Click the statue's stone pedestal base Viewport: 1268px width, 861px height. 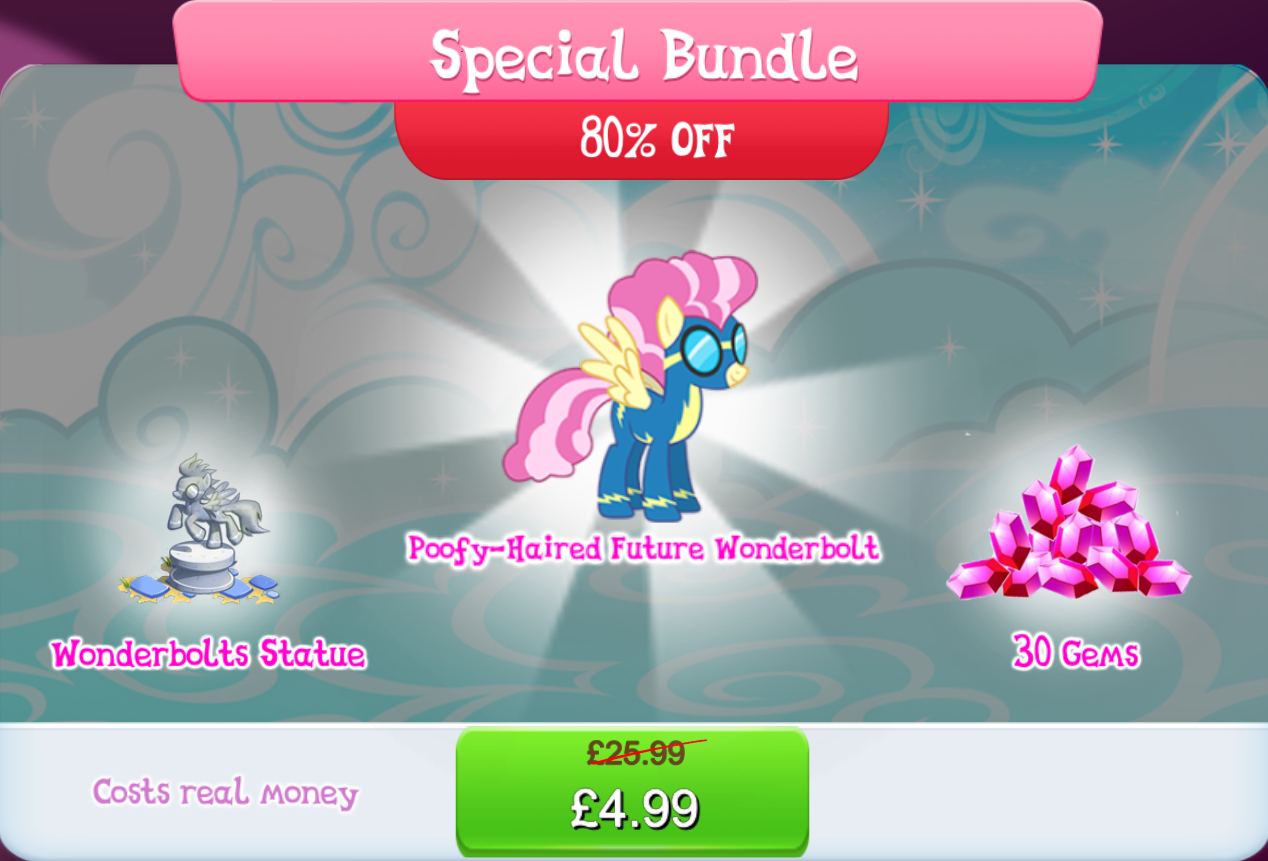click(x=200, y=569)
